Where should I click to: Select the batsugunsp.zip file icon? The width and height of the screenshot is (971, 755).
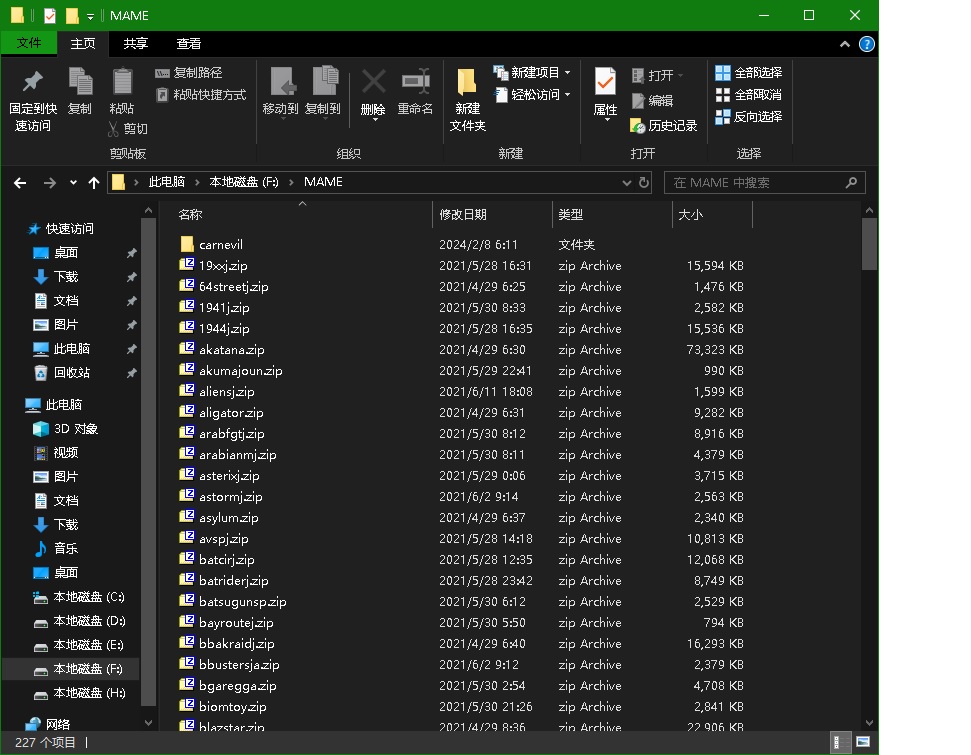point(186,601)
